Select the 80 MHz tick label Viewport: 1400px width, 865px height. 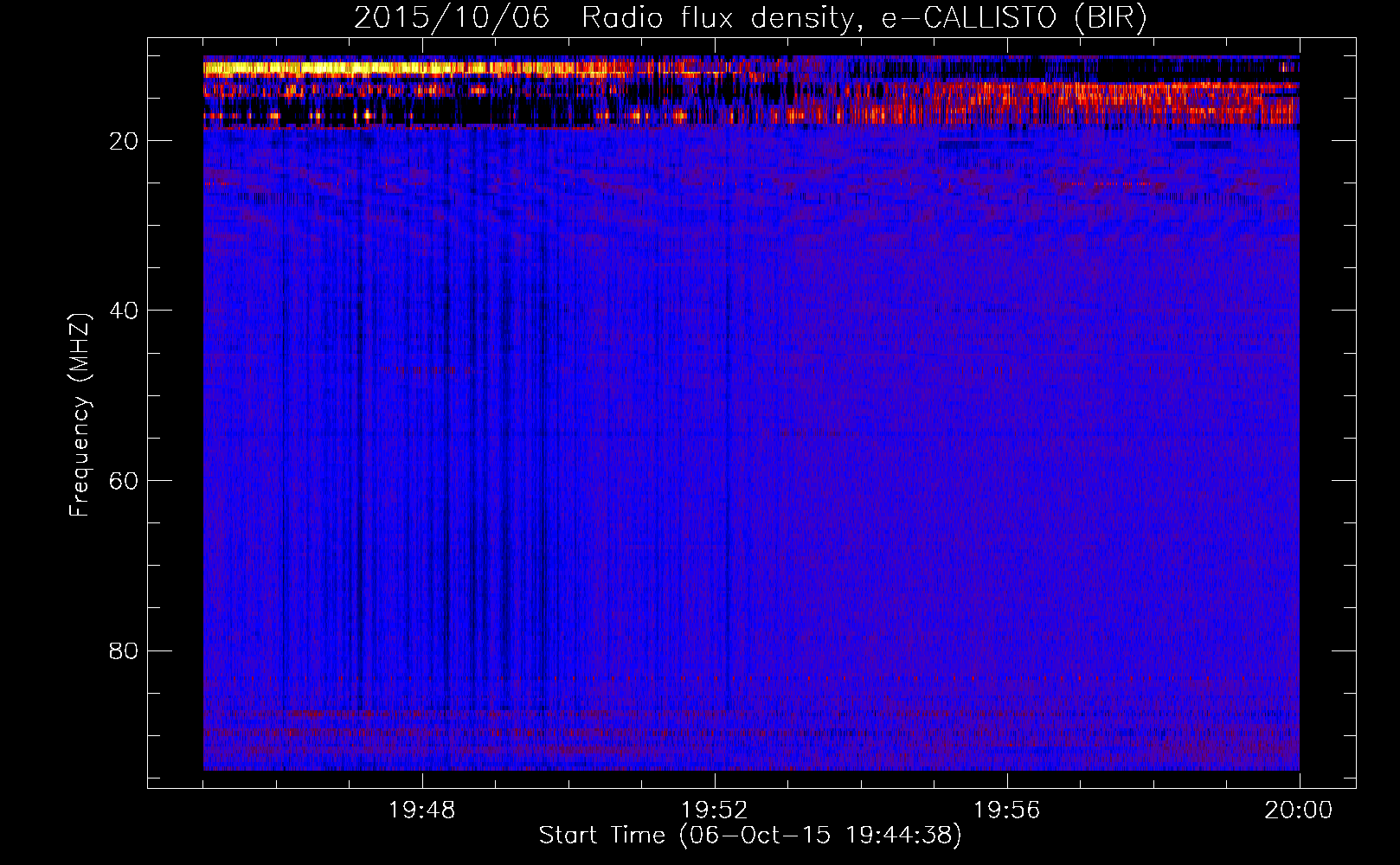tap(124, 650)
